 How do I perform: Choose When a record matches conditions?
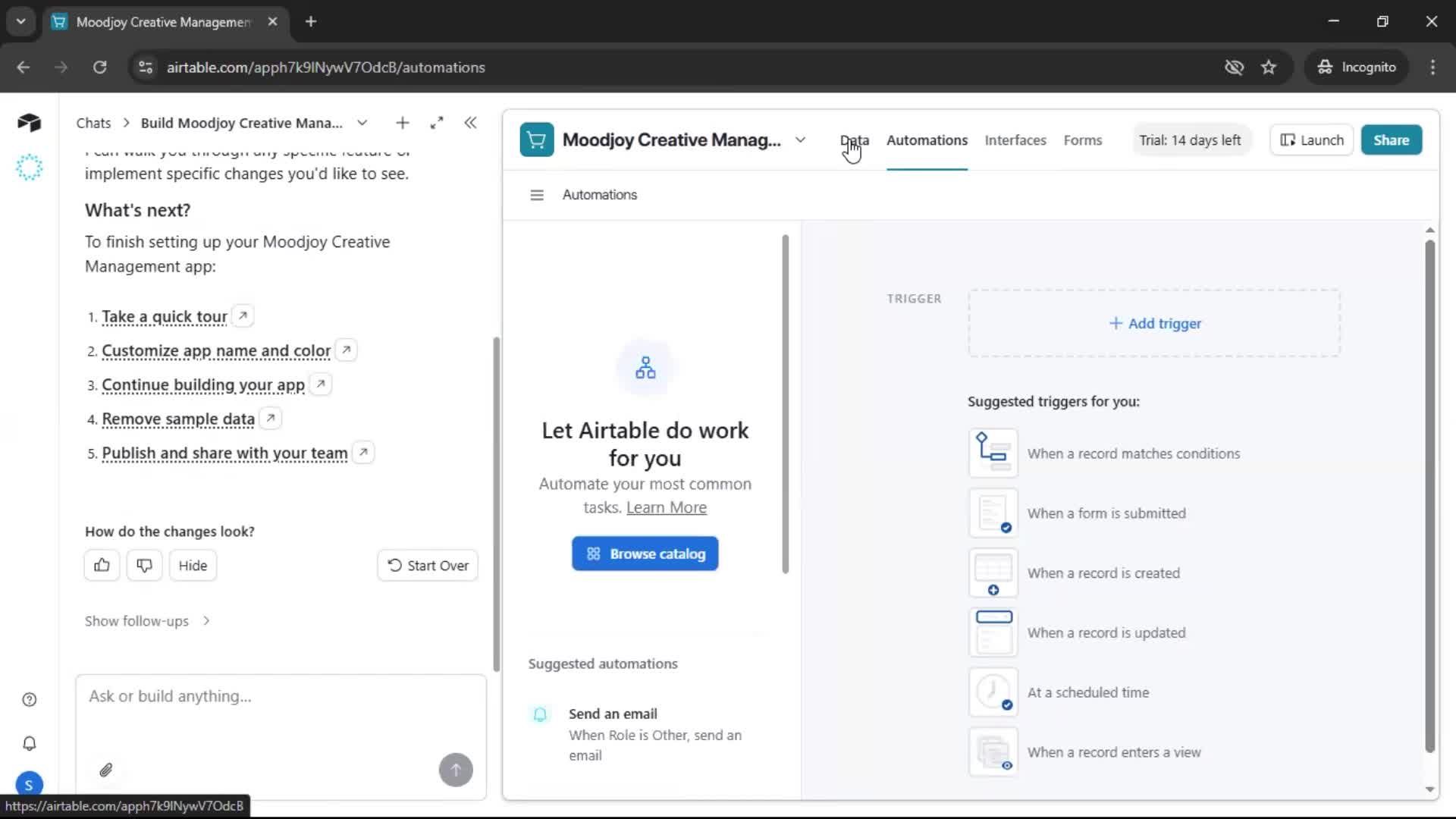point(1133,453)
